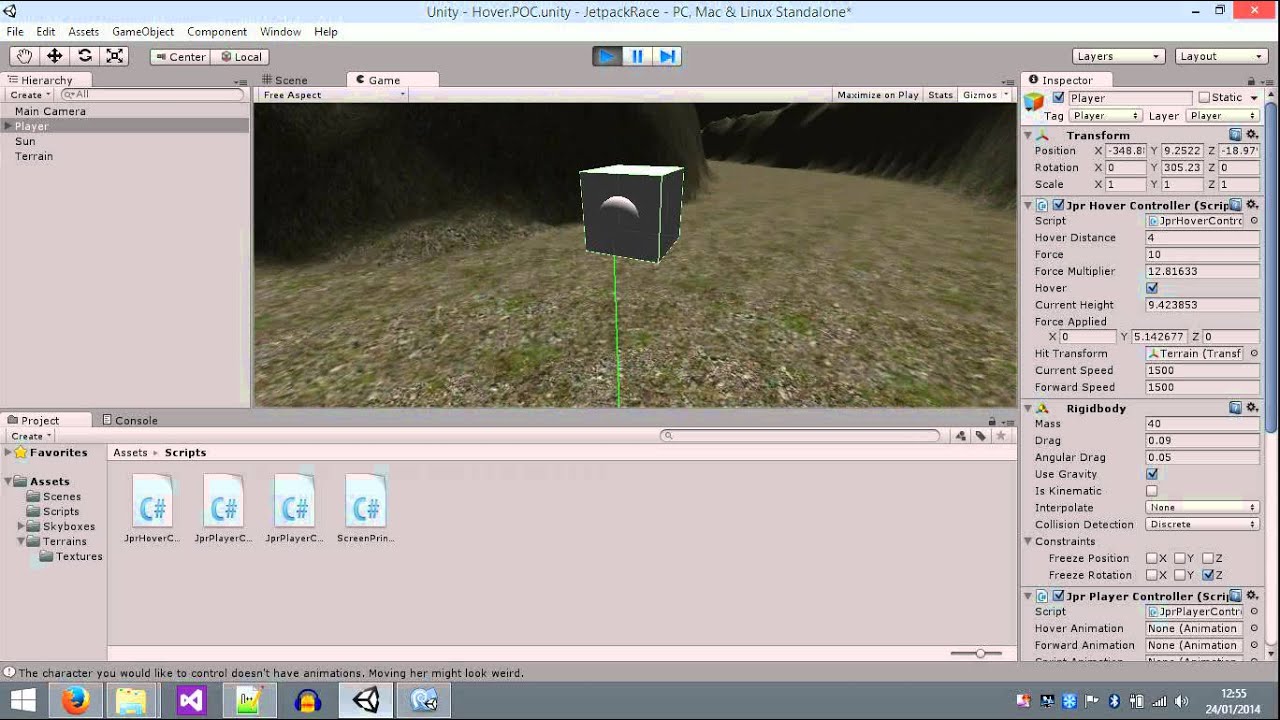1280x720 pixels.
Task: Select the Move tool
Action: (x=54, y=57)
